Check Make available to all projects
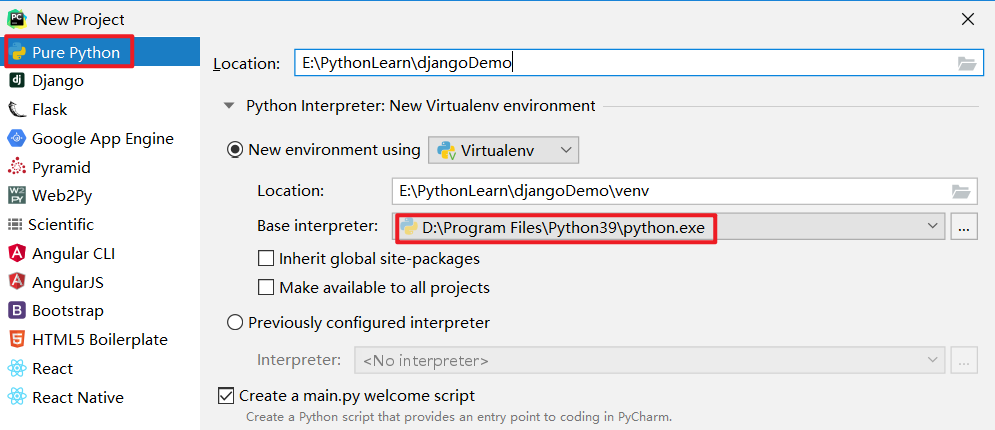 pos(266,287)
